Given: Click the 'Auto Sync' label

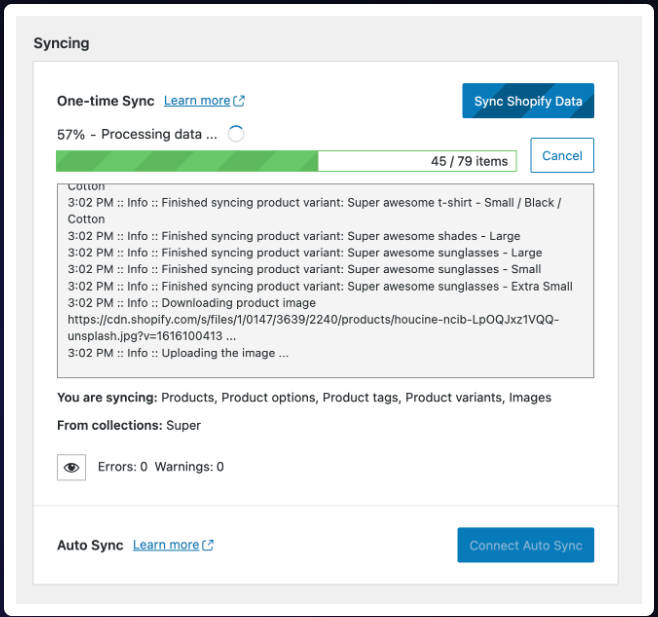Looking at the screenshot, I should click(x=90, y=545).
